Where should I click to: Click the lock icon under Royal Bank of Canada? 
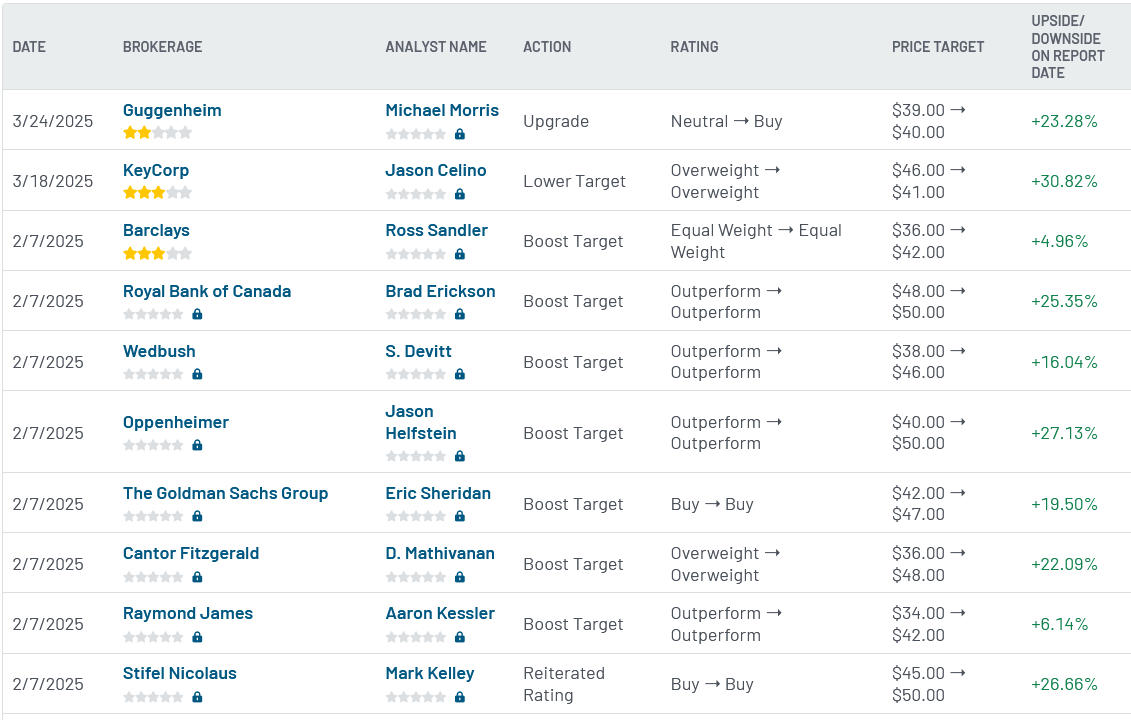197,315
